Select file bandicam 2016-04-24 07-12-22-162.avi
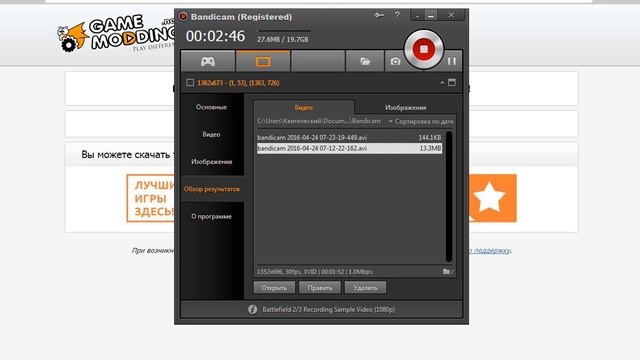Image resolution: width=640 pixels, height=360 pixels. [349, 148]
